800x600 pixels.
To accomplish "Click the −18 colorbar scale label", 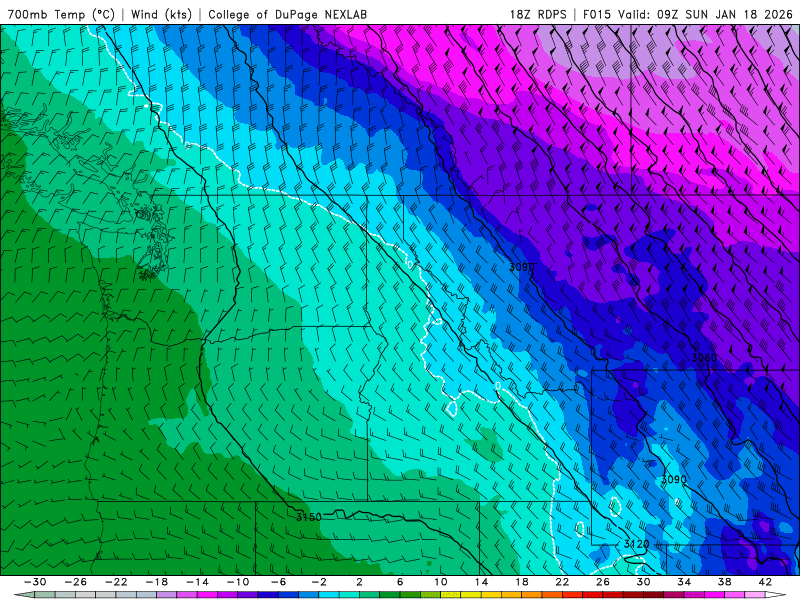I will [x=157, y=582].
